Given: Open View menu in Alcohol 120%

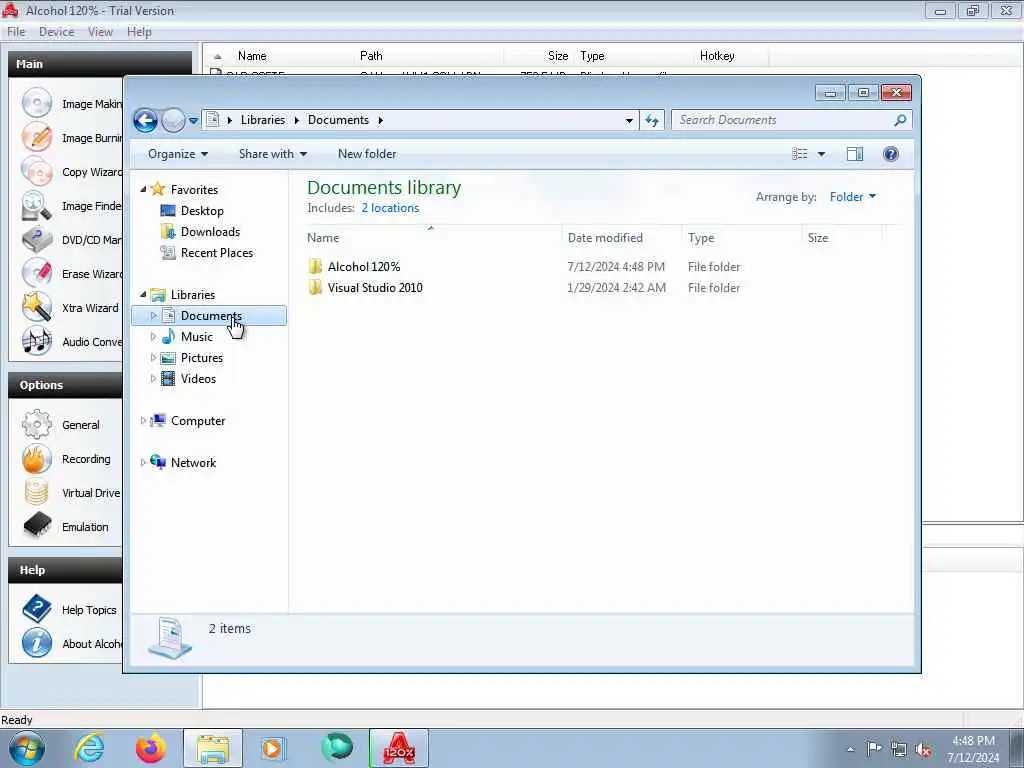Looking at the screenshot, I should [100, 31].
